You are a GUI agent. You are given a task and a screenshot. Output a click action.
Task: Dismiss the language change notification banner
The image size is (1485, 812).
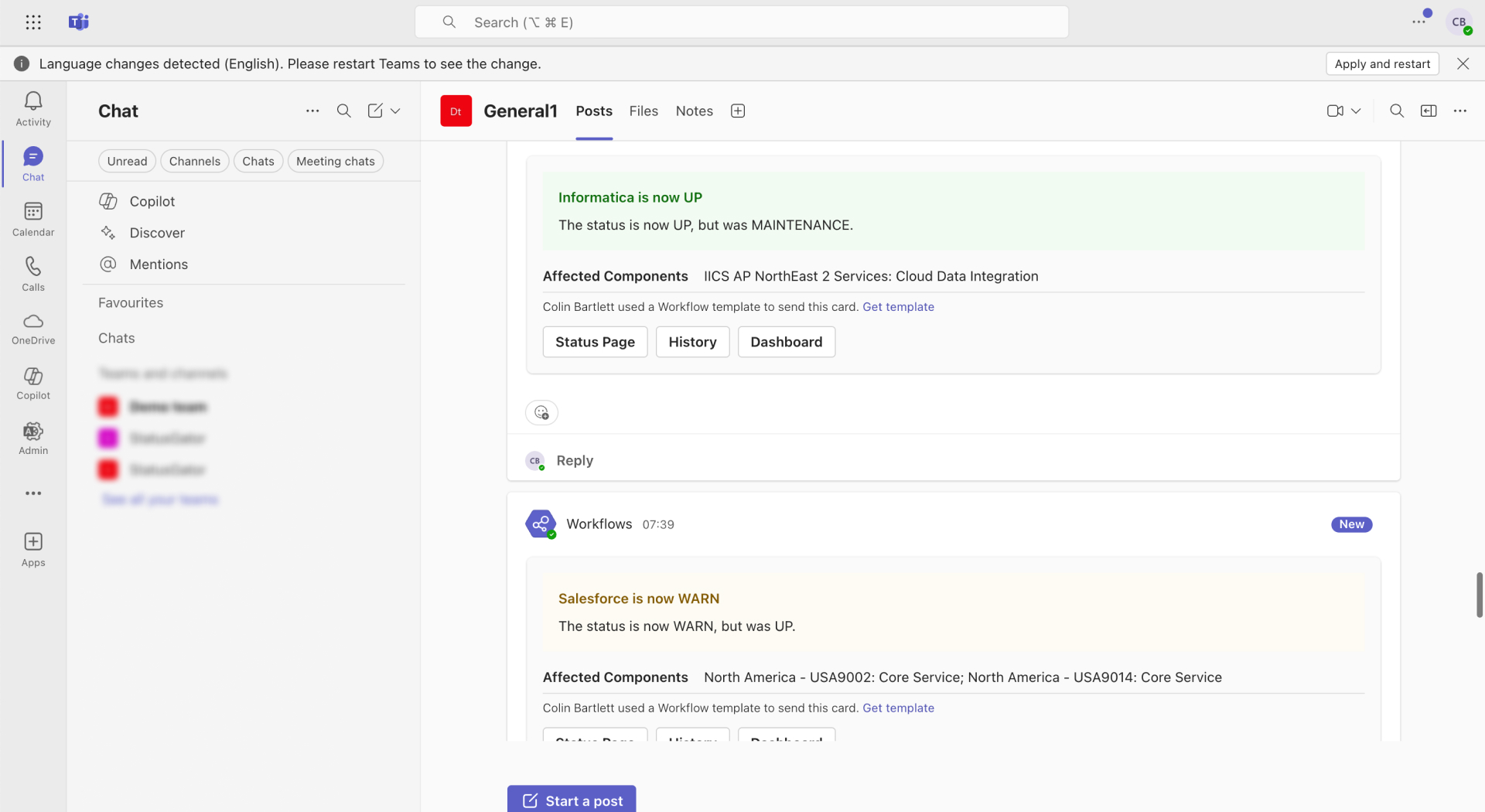point(1463,63)
